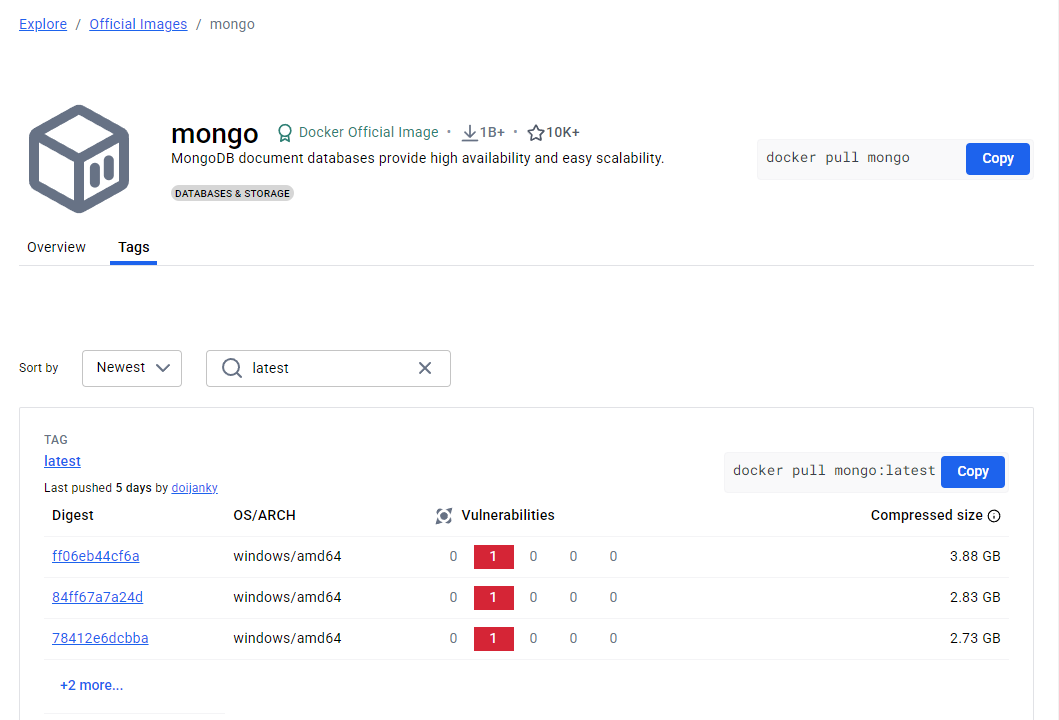Open digest 84ff67a7a24d
This screenshot has height=720, width=1059.
[x=97, y=598]
